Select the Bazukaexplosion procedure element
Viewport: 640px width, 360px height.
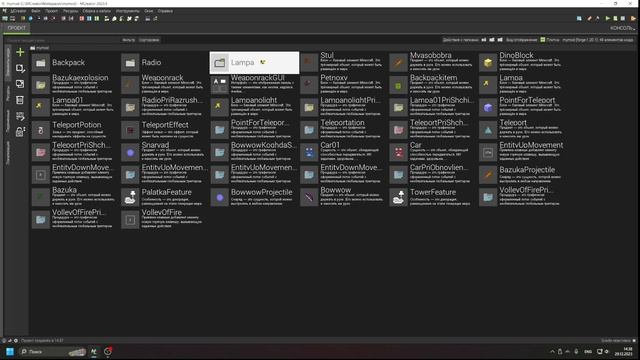[x=75, y=85]
